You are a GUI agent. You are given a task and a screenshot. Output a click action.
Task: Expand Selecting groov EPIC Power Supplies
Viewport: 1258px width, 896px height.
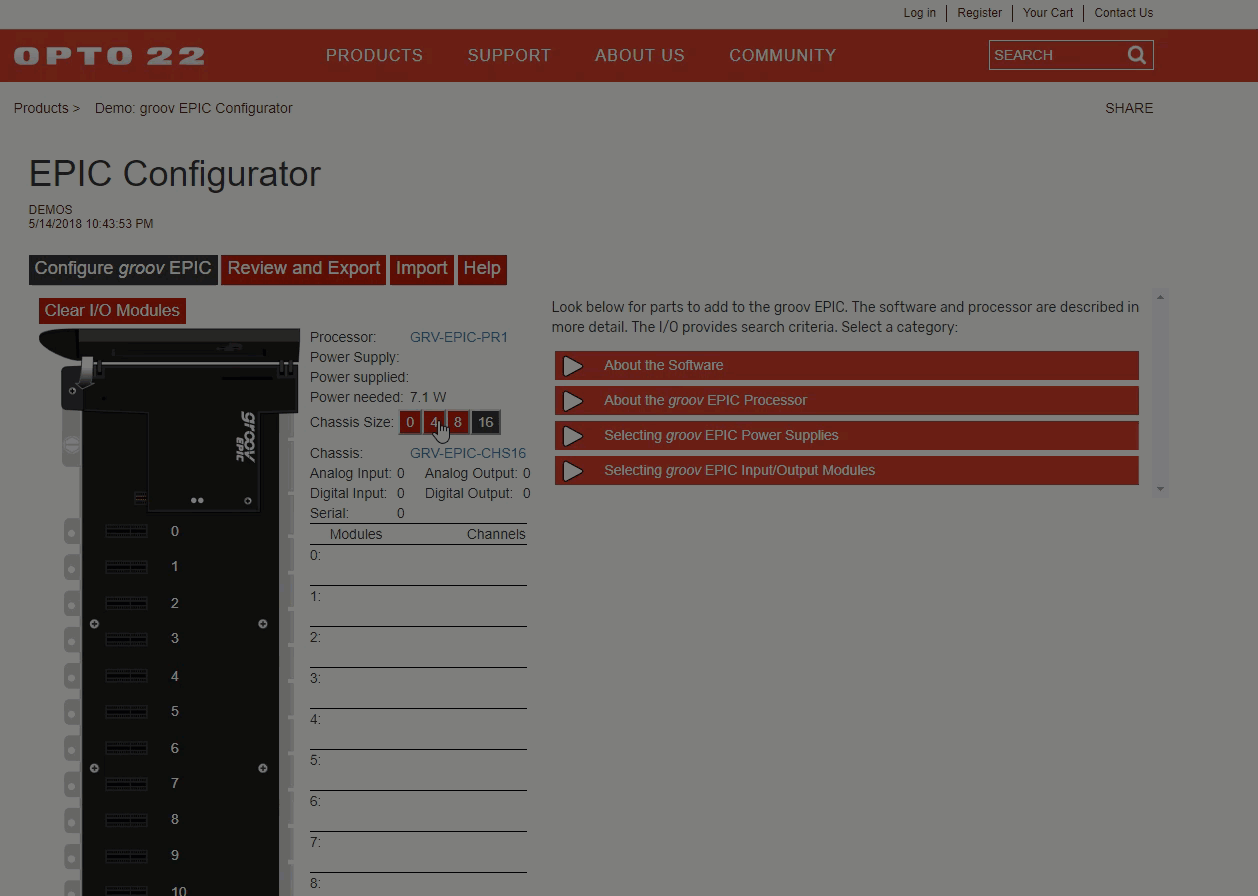point(846,435)
